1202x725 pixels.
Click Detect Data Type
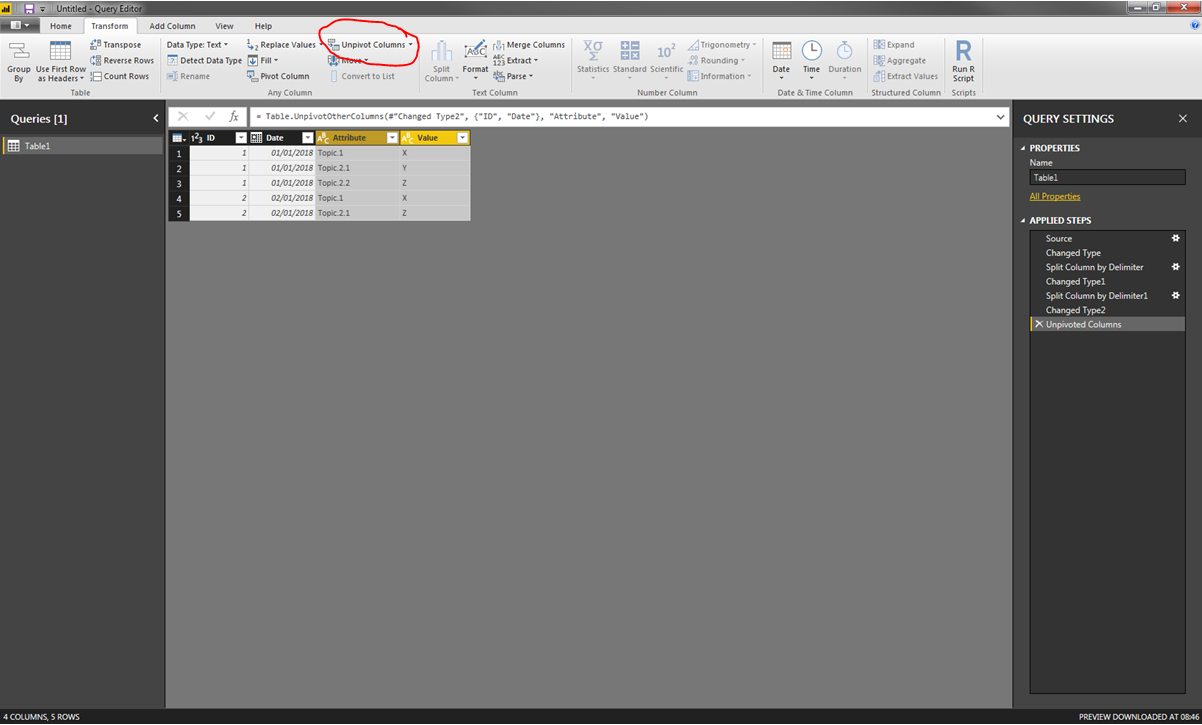click(204, 60)
